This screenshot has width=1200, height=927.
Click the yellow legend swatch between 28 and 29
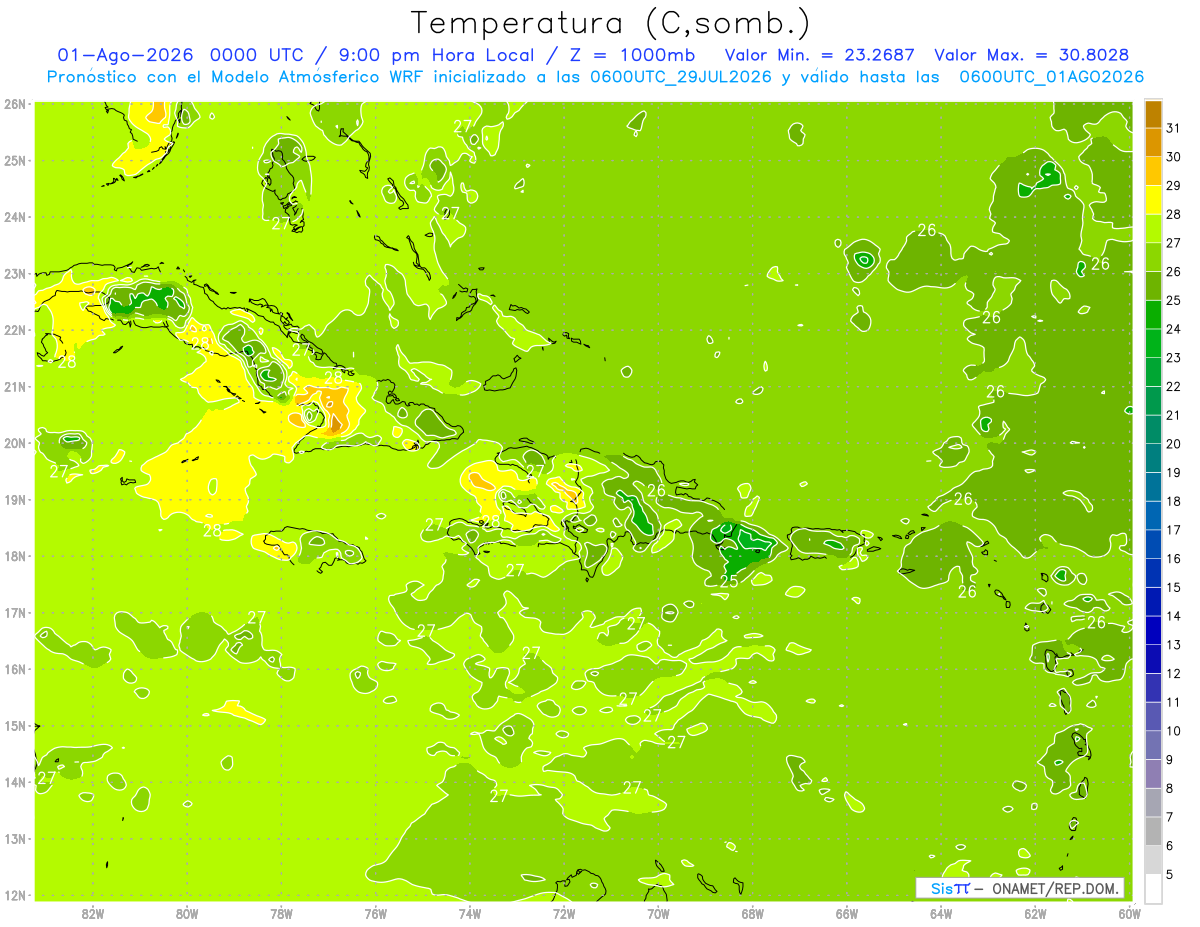coord(1153,200)
